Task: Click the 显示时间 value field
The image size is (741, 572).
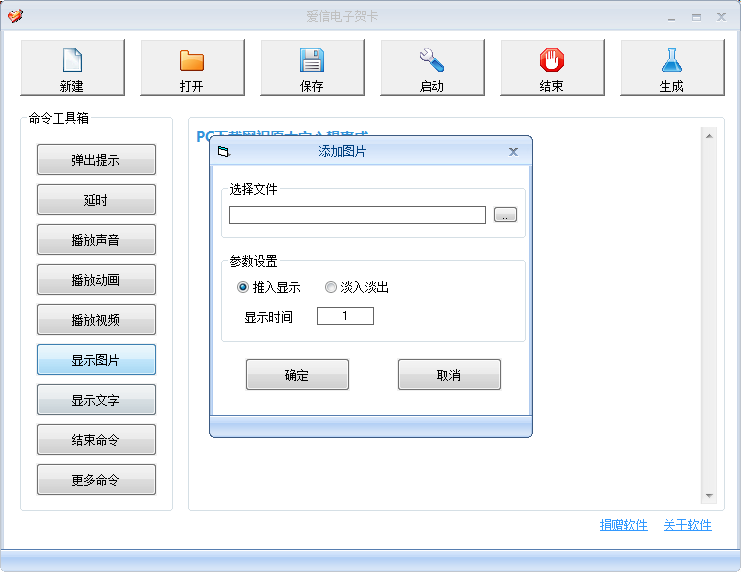Action: pyautogui.click(x=345, y=316)
